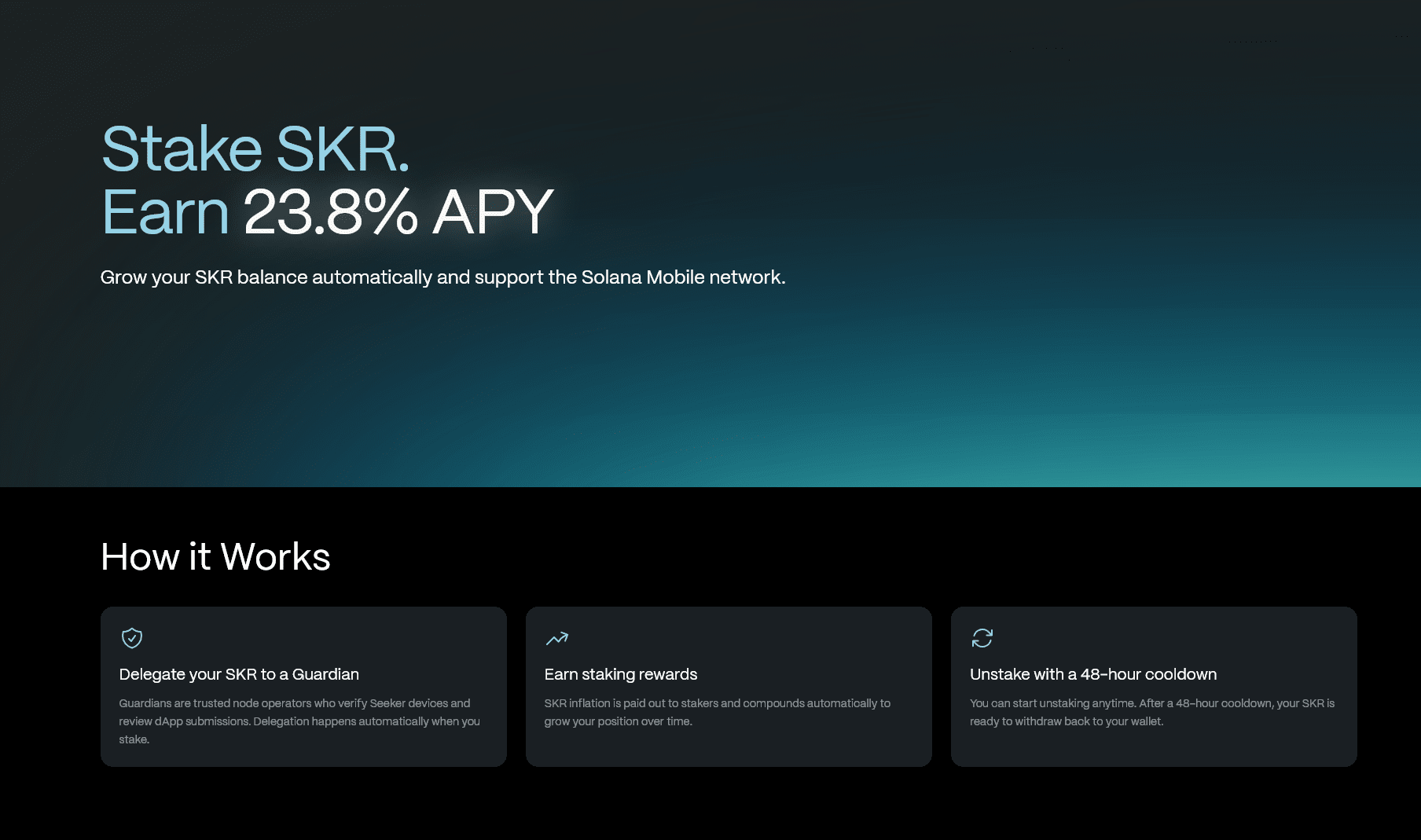1421x840 pixels.
Task: Click the 23.8% APY text
Action: 397,211
